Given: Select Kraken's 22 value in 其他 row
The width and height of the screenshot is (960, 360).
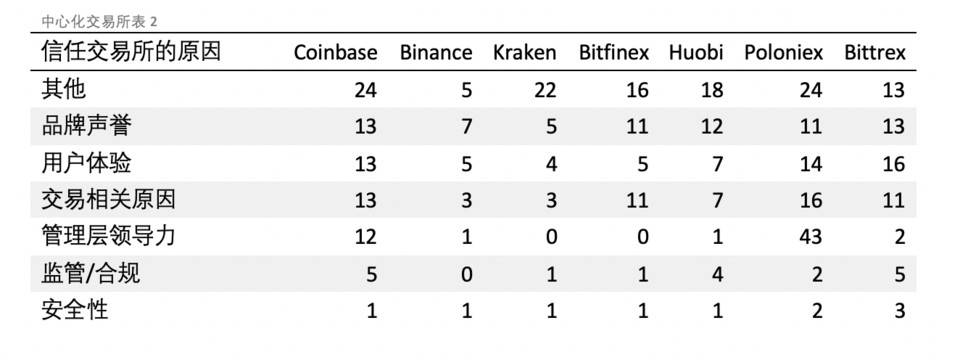Looking at the screenshot, I should point(544,90).
